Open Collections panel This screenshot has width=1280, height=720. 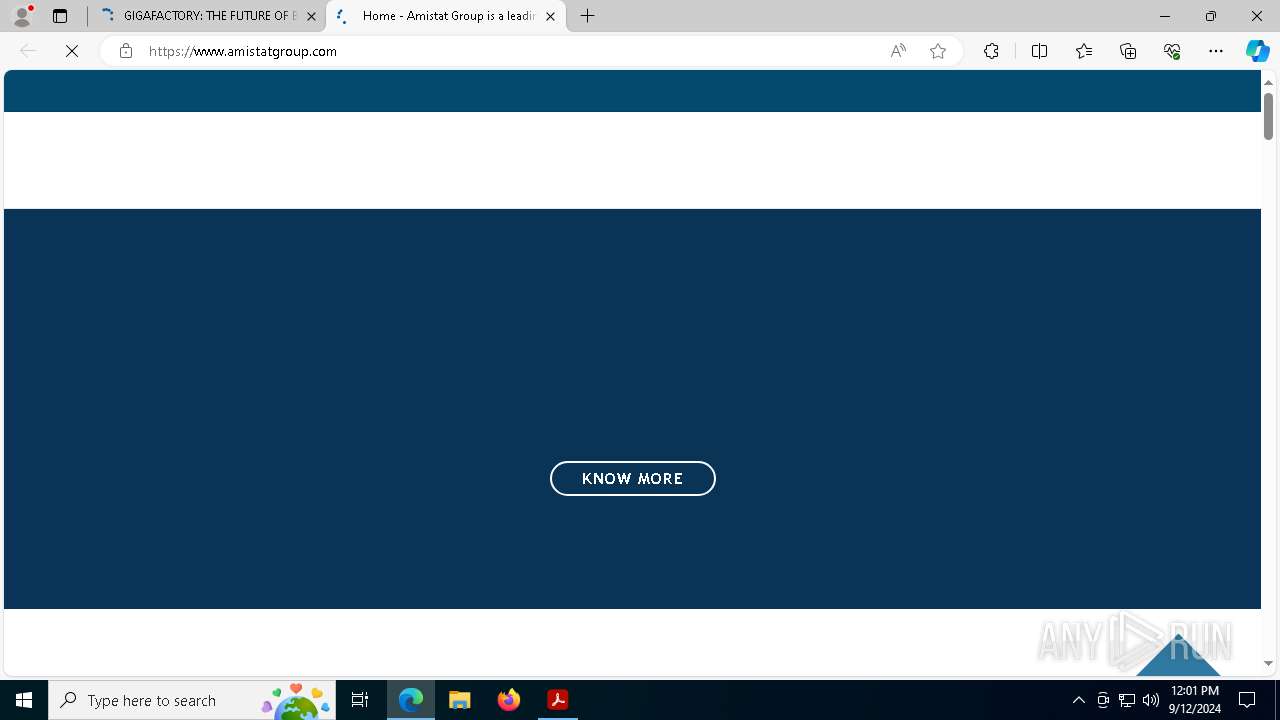(x=1128, y=51)
